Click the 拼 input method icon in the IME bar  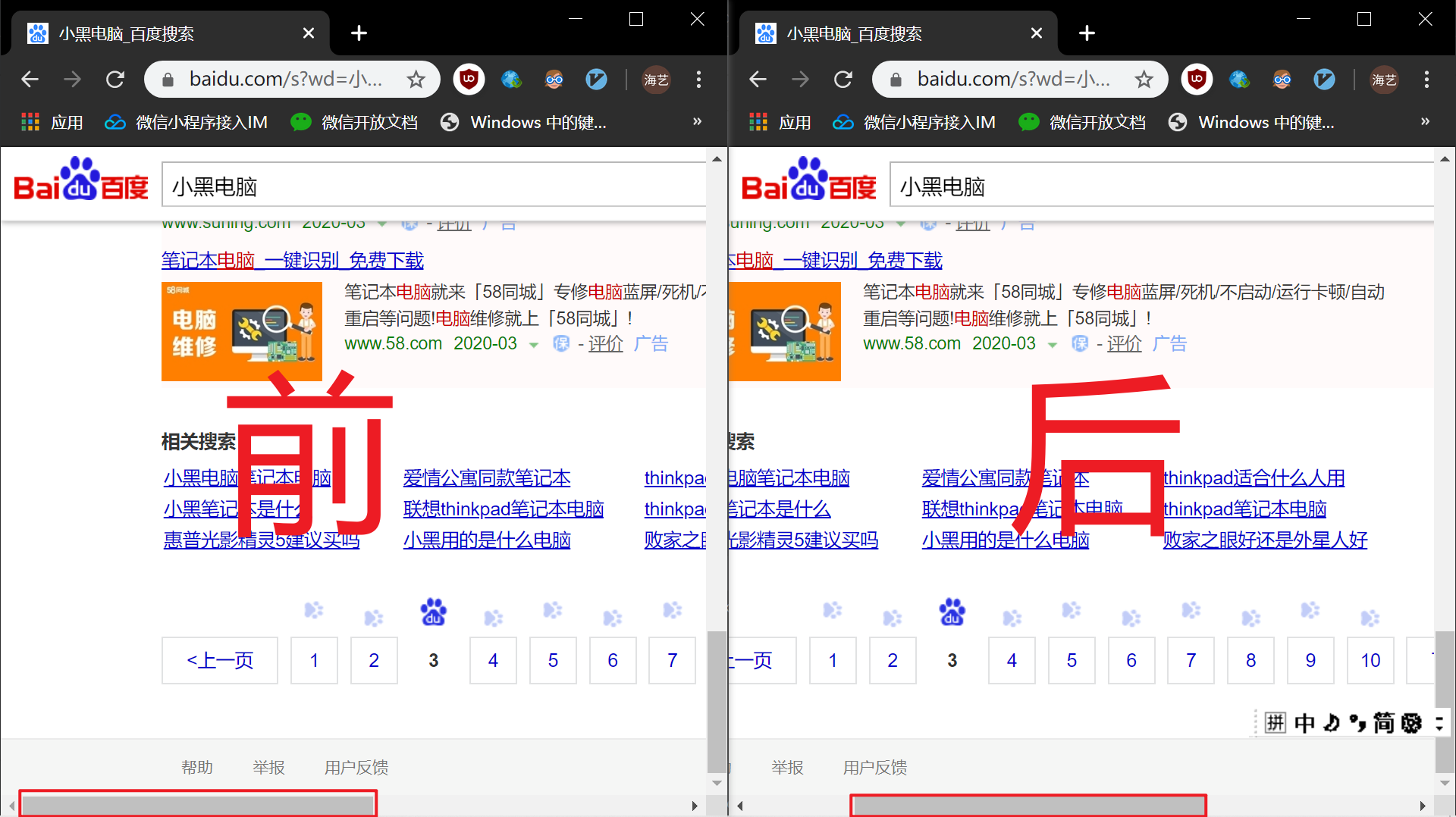click(1275, 722)
